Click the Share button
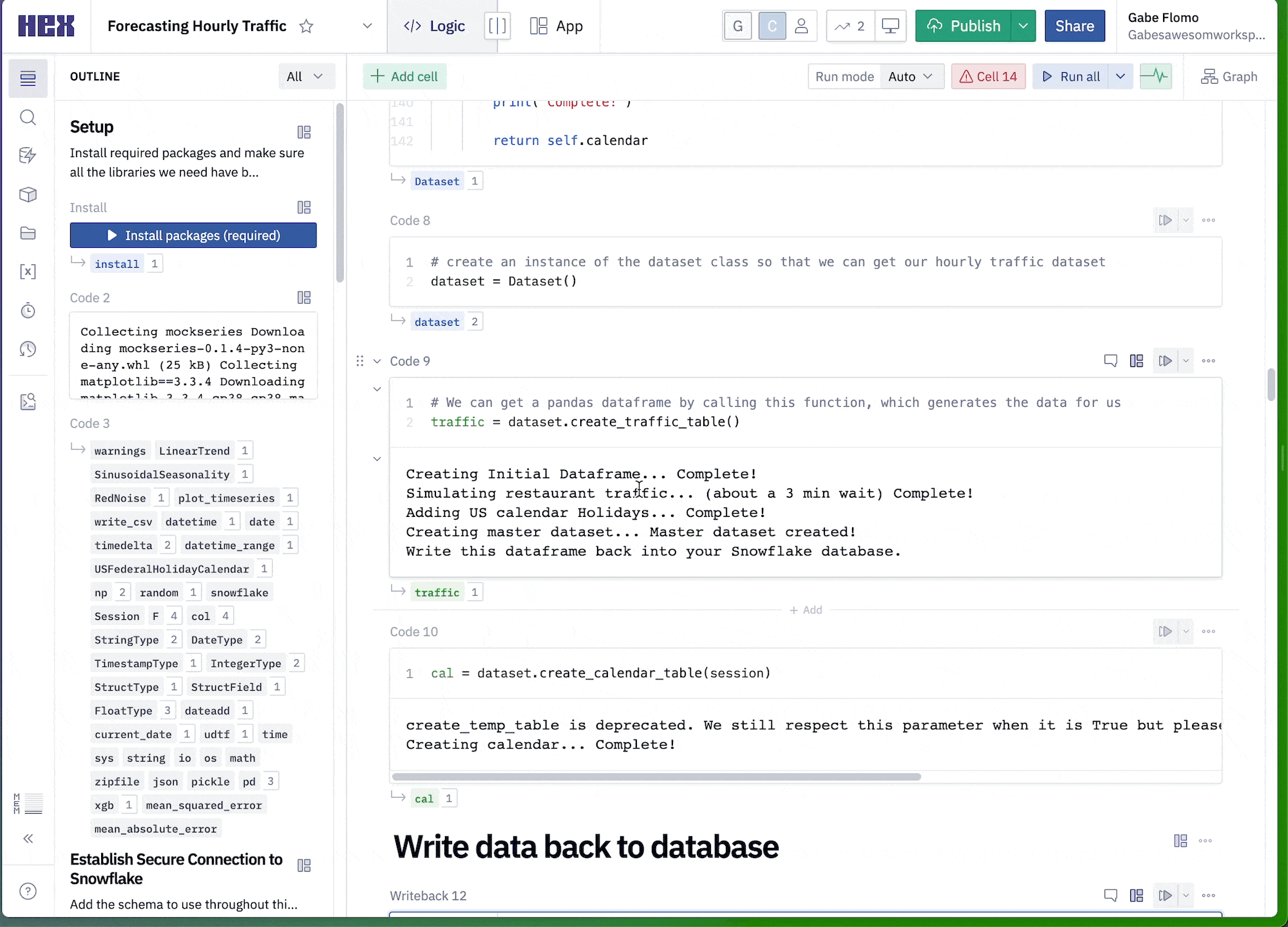 [x=1074, y=26]
